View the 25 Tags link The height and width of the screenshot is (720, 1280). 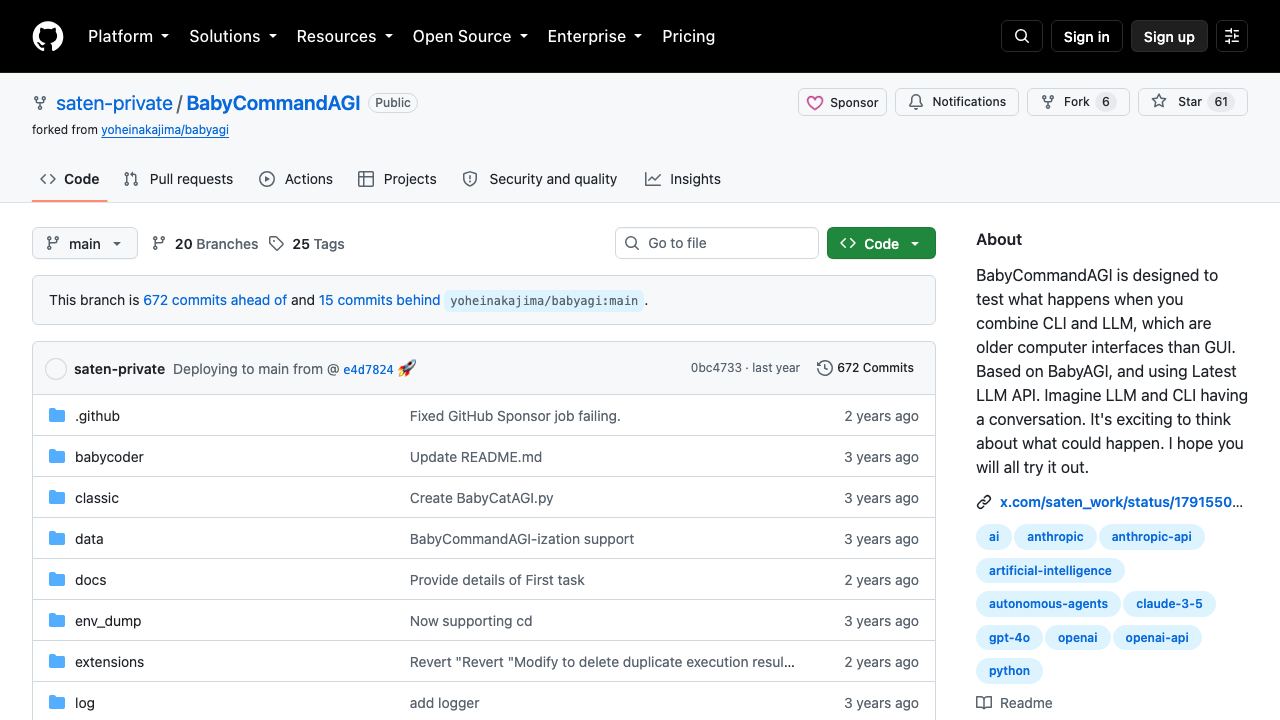pyautogui.click(x=307, y=244)
